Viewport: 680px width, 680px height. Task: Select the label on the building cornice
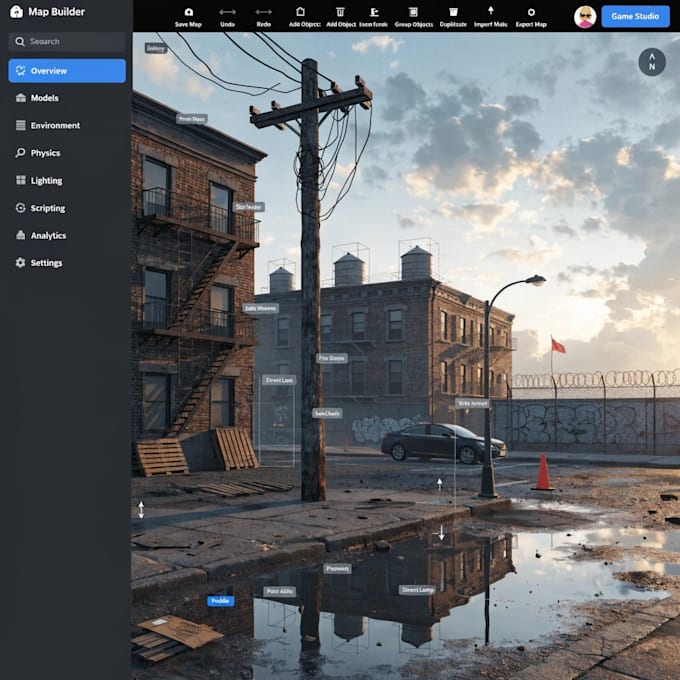191,119
